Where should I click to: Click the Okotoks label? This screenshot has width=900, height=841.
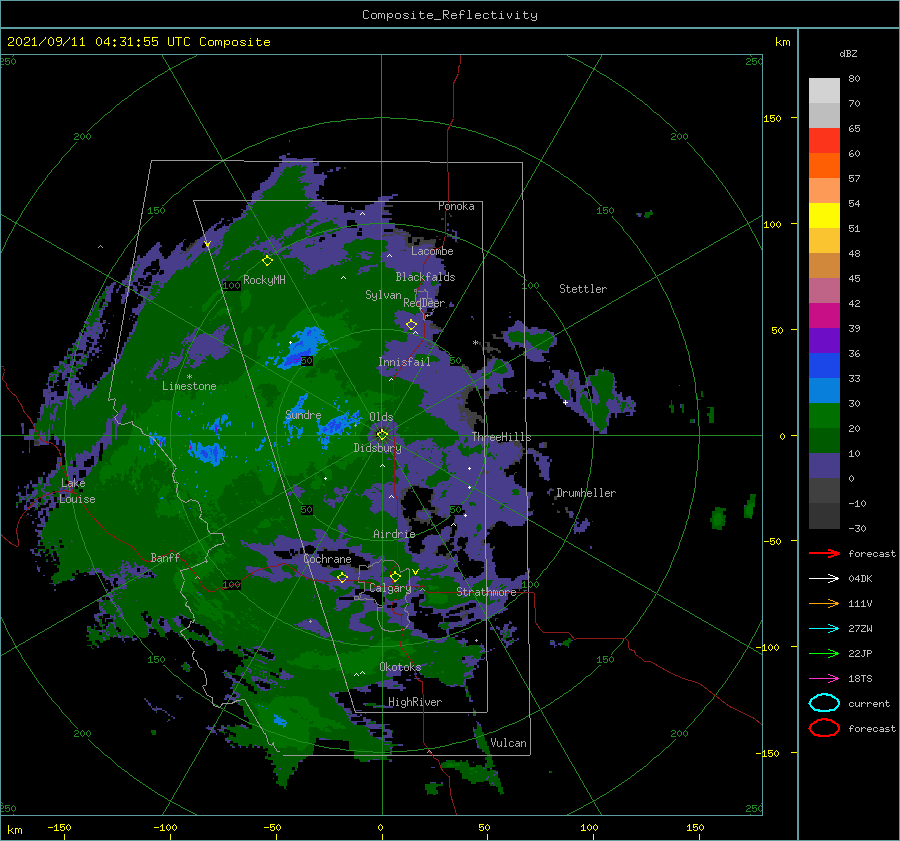[x=400, y=667]
